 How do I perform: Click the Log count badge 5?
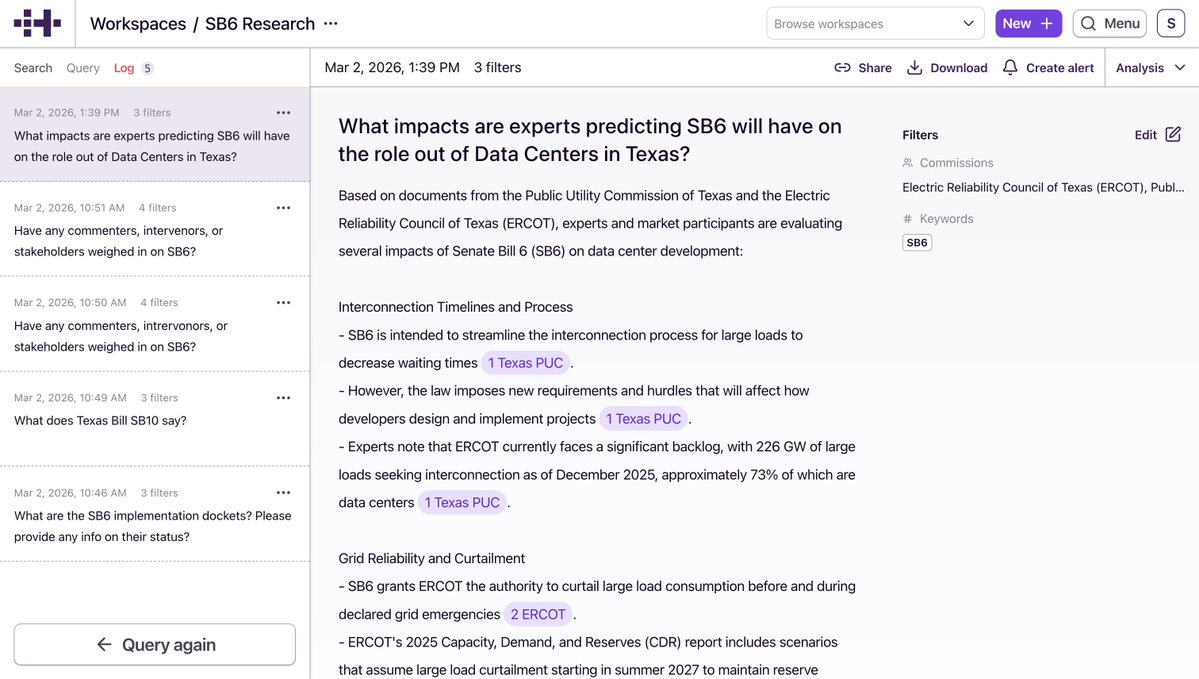coord(148,68)
